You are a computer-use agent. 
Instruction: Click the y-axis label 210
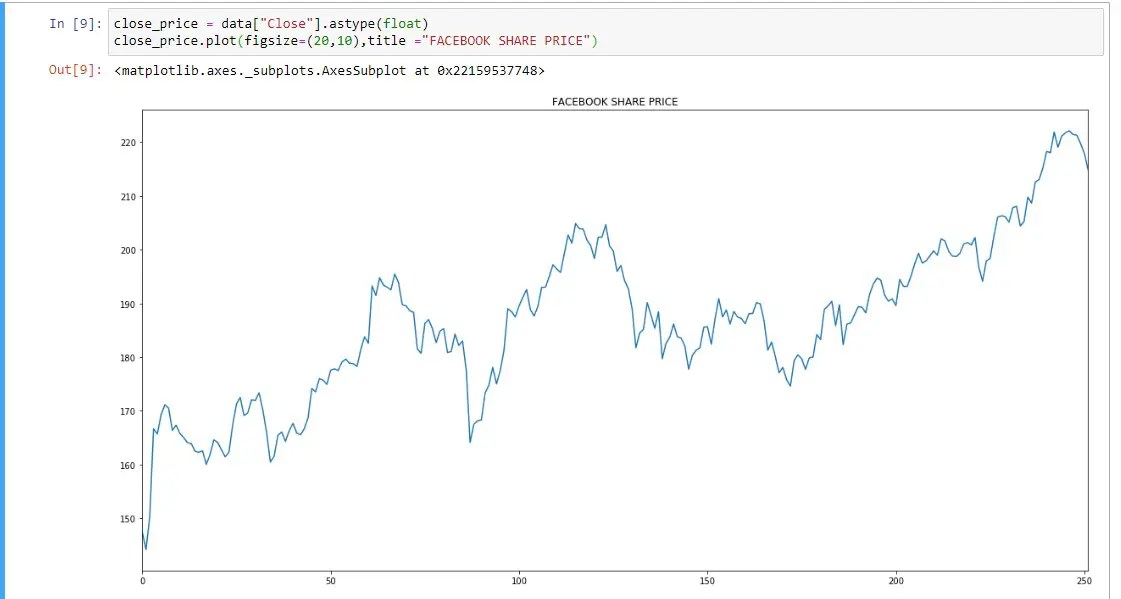pyautogui.click(x=128, y=197)
